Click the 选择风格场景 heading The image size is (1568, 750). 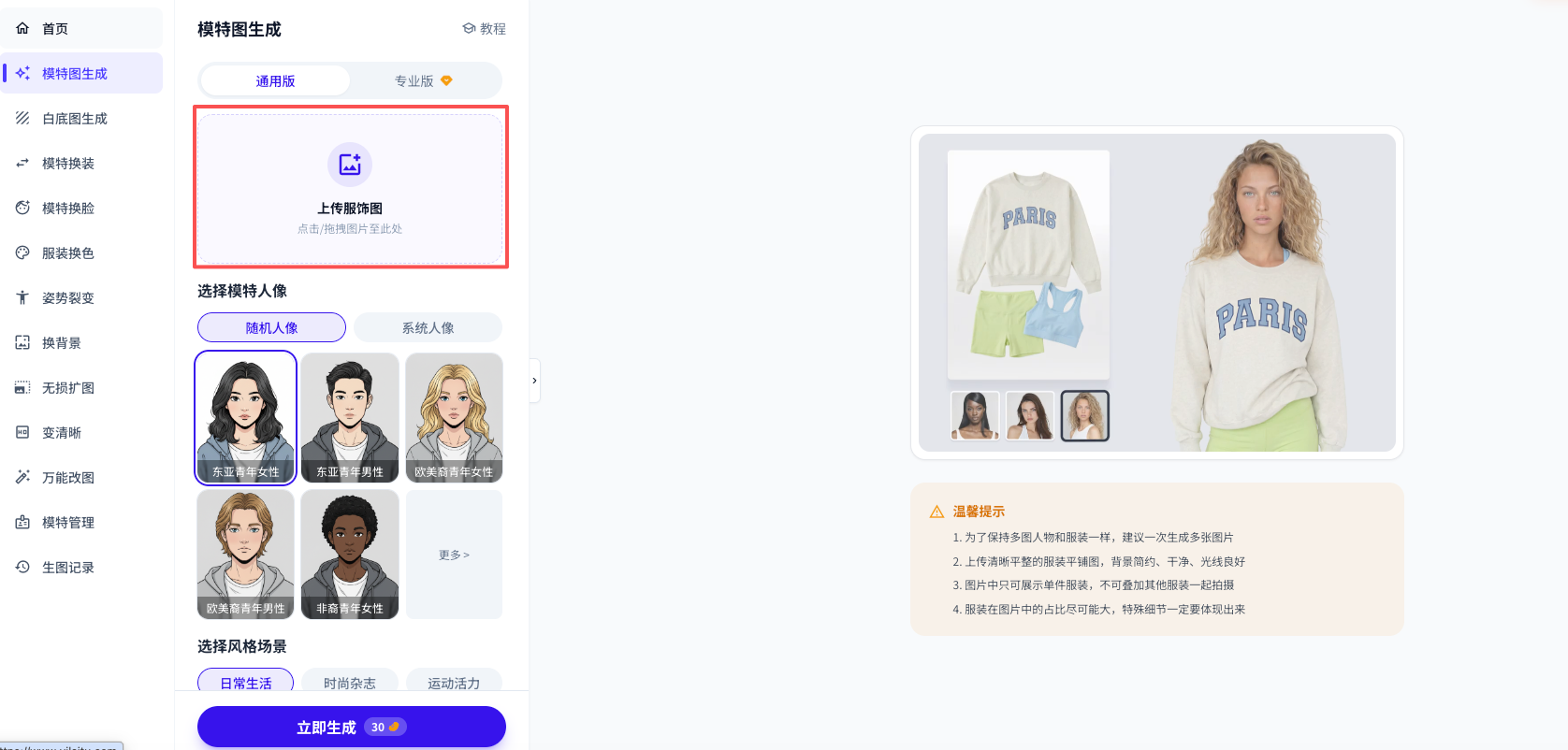pos(242,646)
